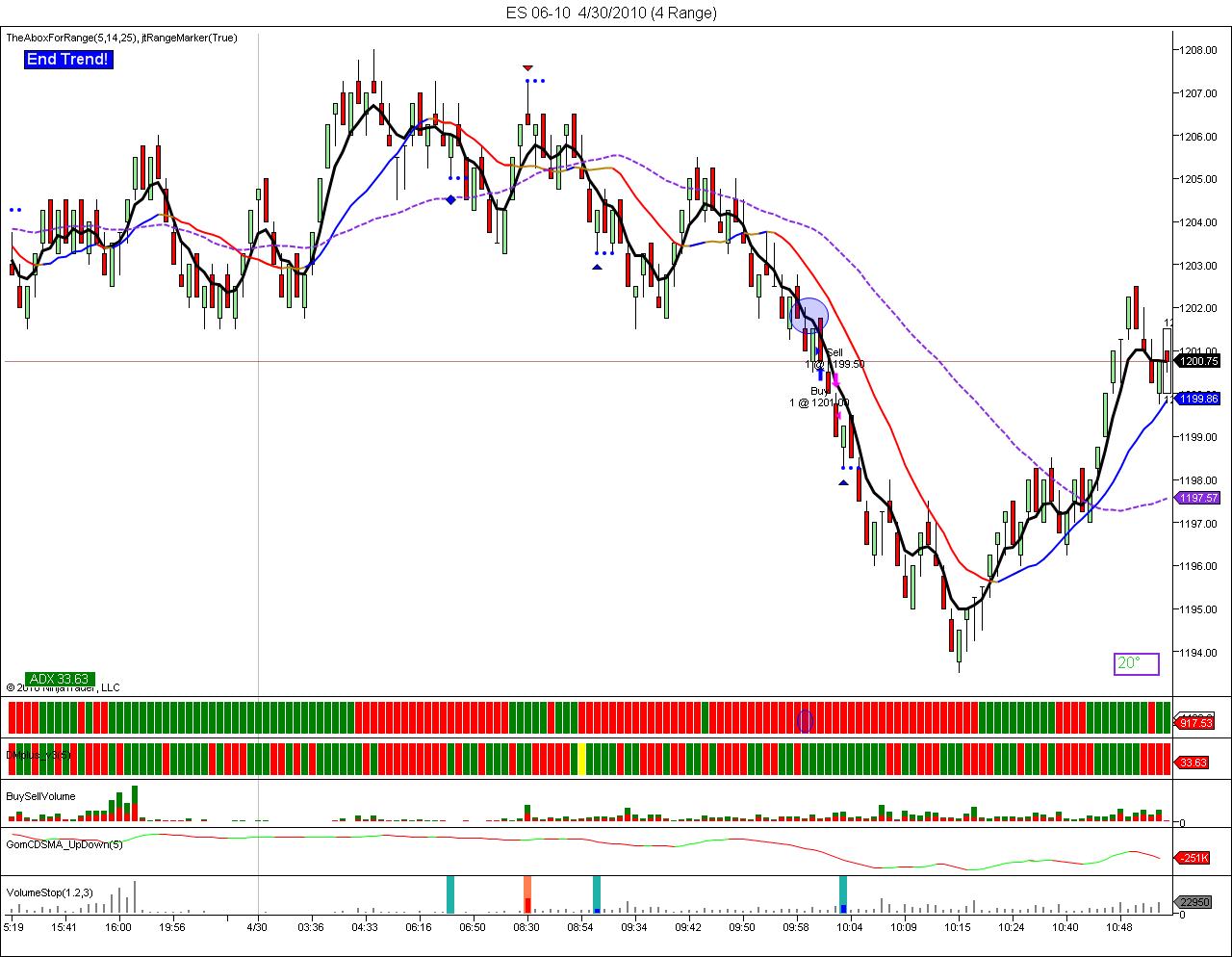
Task: Click the two blue dots beside the first price bars
Action: click(14, 209)
